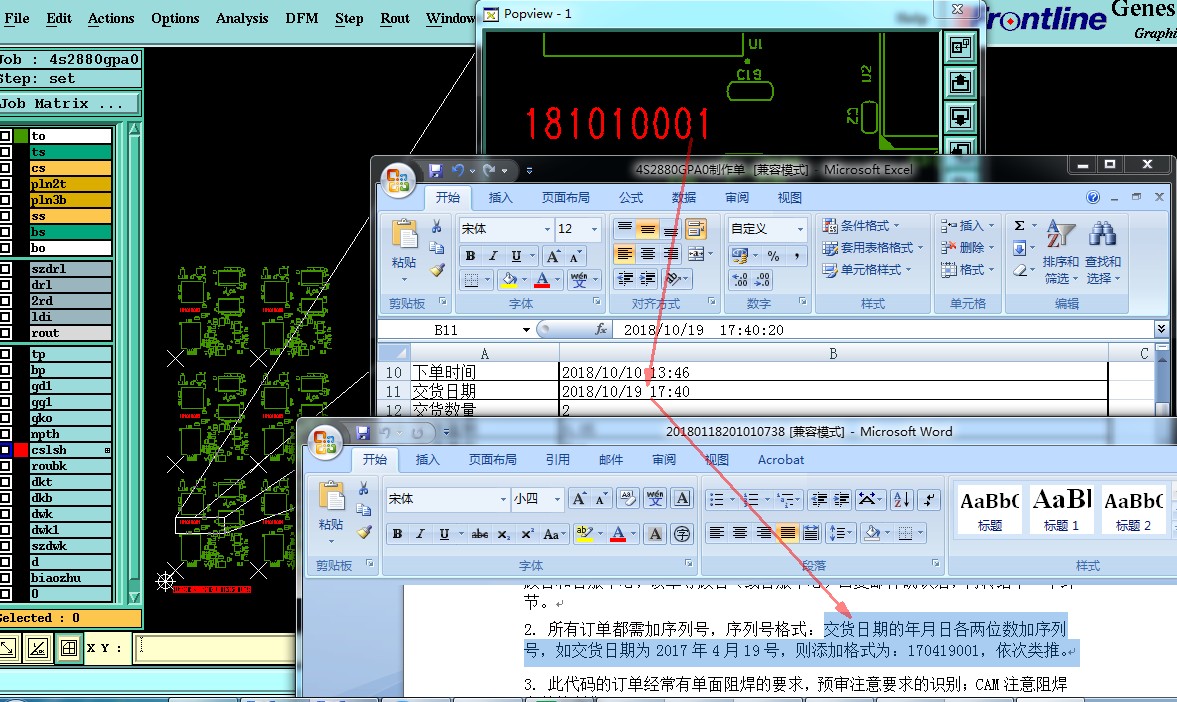Open Excel 条件格式 dropdown
This screenshot has width=1177, height=702.
tap(861, 225)
